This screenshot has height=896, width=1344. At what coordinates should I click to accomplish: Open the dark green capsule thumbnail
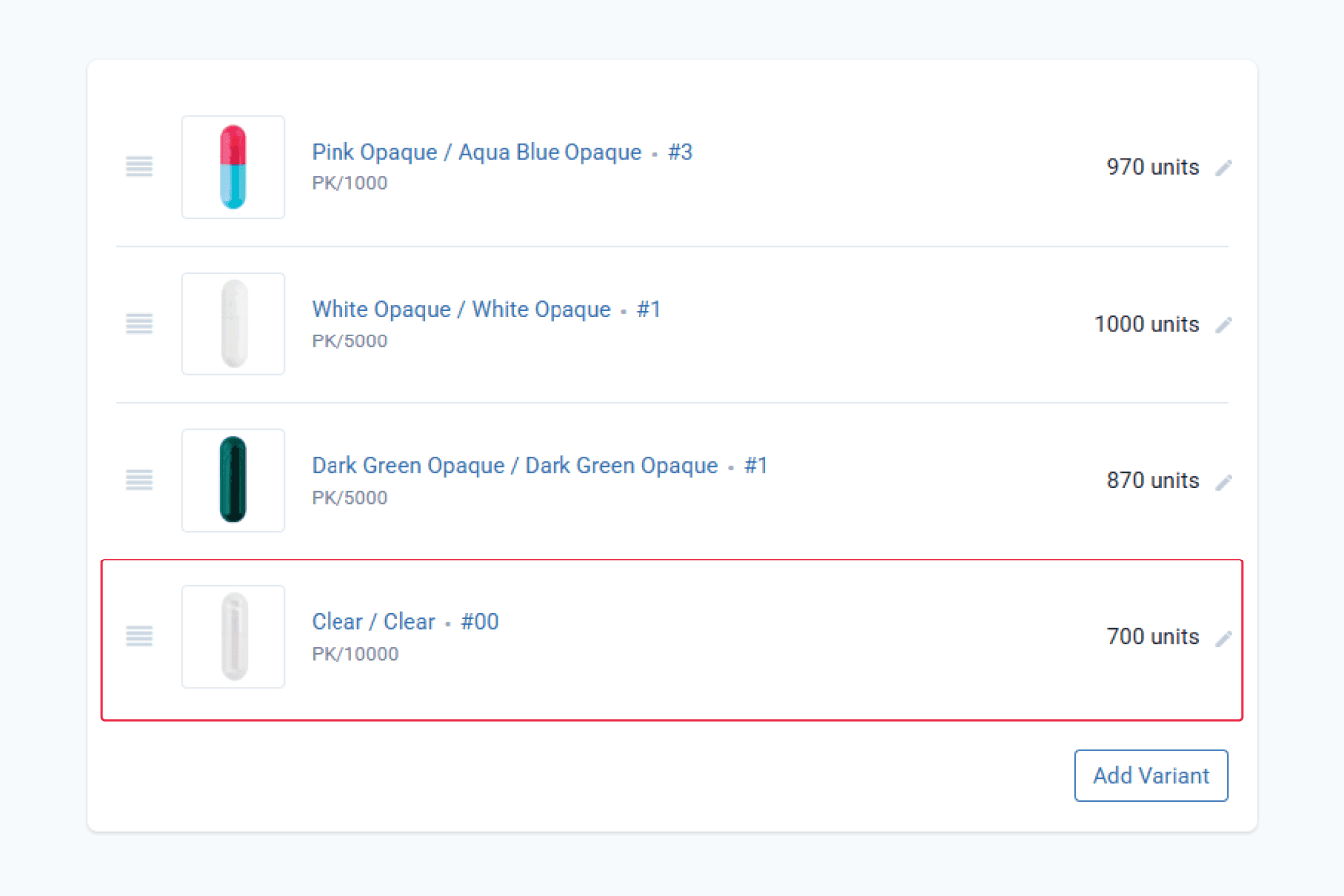[x=233, y=480]
